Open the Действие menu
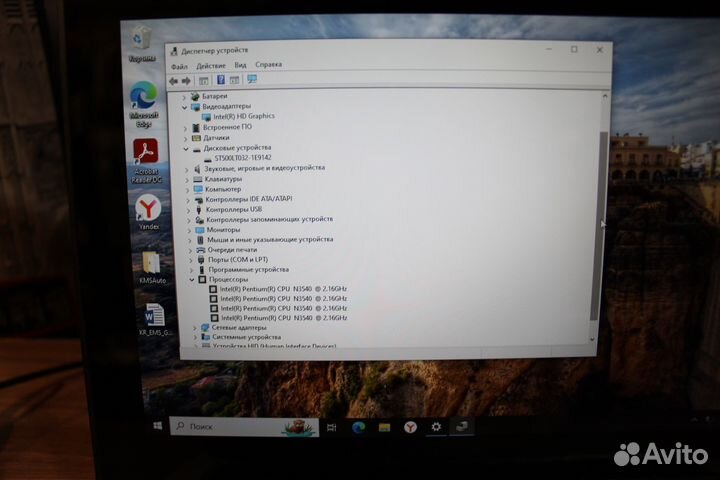Image resolution: width=720 pixels, height=480 pixels. [x=211, y=66]
